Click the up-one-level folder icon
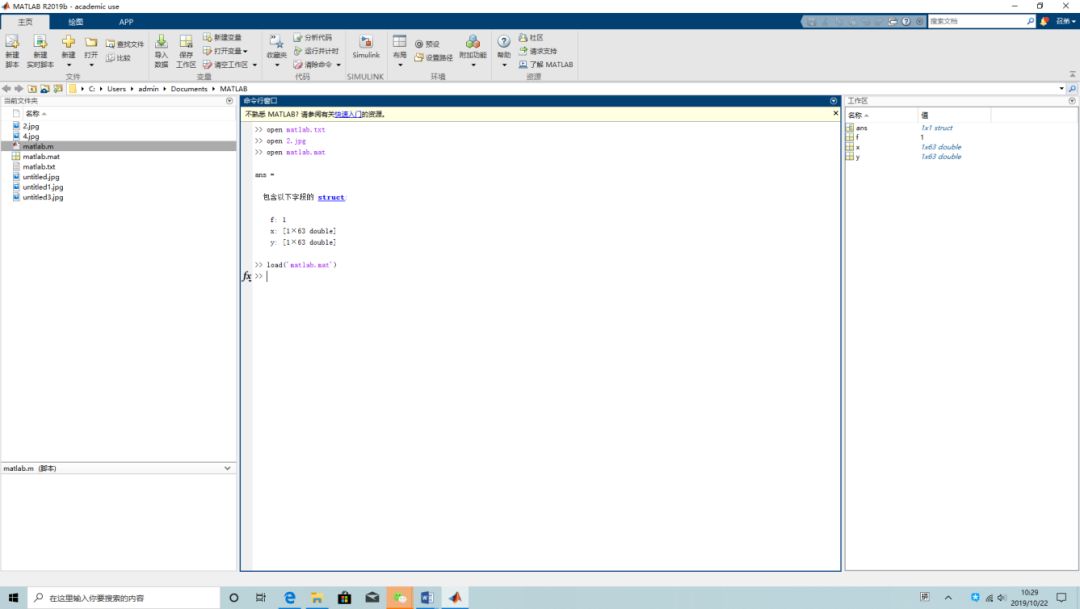Screen dimensions: 1080x609 click(x=32, y=89)
